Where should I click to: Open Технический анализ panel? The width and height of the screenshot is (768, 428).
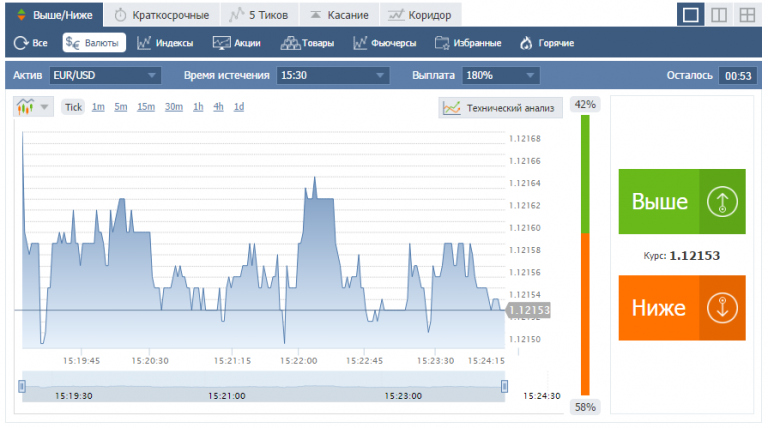500,108
